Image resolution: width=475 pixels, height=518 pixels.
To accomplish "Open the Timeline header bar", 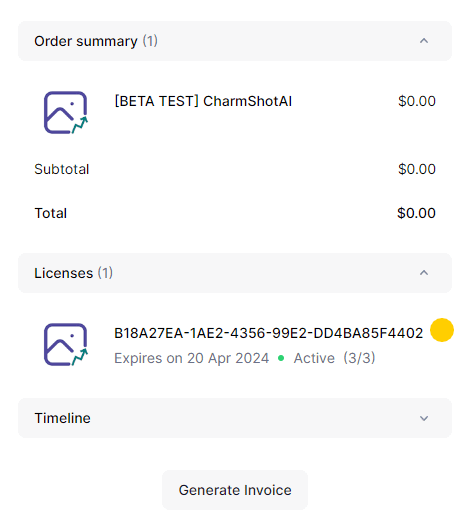I will 235,418.
